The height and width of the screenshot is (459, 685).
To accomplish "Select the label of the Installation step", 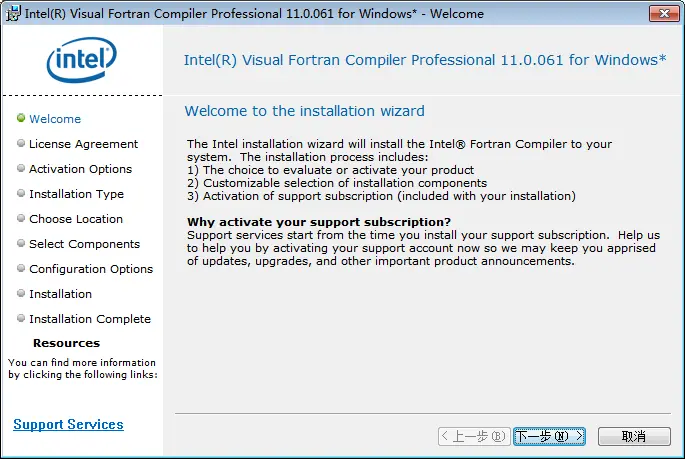I will [60, 294].
